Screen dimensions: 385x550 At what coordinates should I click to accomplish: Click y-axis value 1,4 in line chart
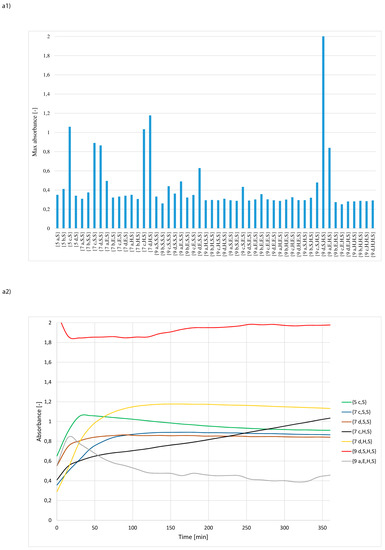point(48,382)
